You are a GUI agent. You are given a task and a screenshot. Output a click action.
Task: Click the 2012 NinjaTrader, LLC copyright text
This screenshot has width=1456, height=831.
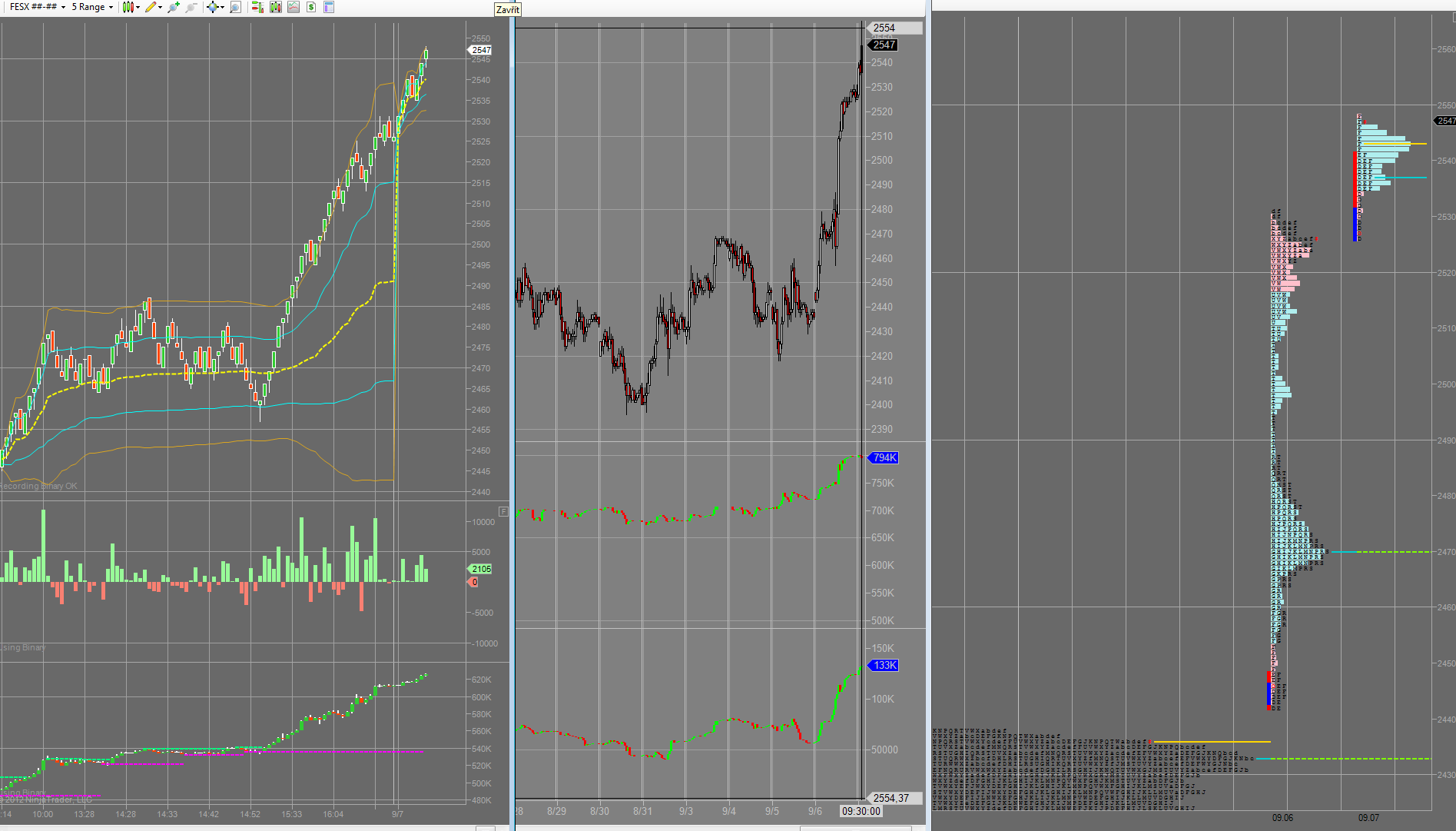tap(48, 799)
